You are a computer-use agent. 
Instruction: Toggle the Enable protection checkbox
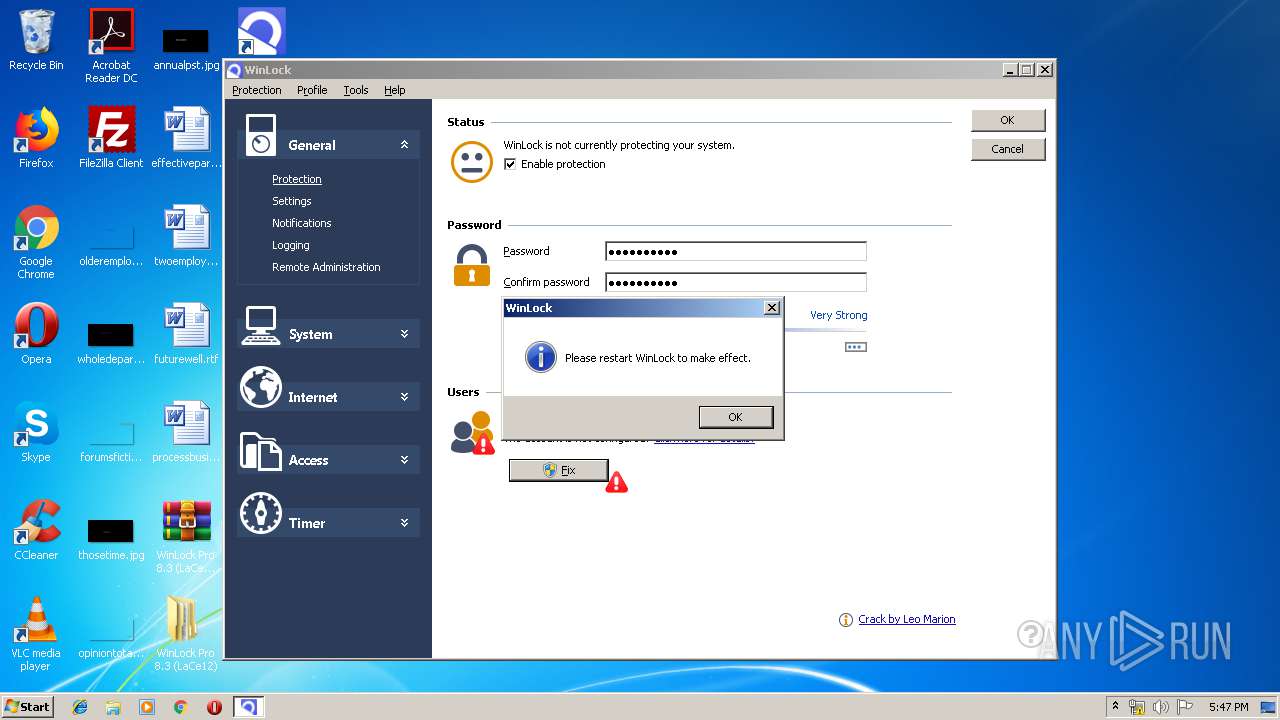[x=510, y=164]
